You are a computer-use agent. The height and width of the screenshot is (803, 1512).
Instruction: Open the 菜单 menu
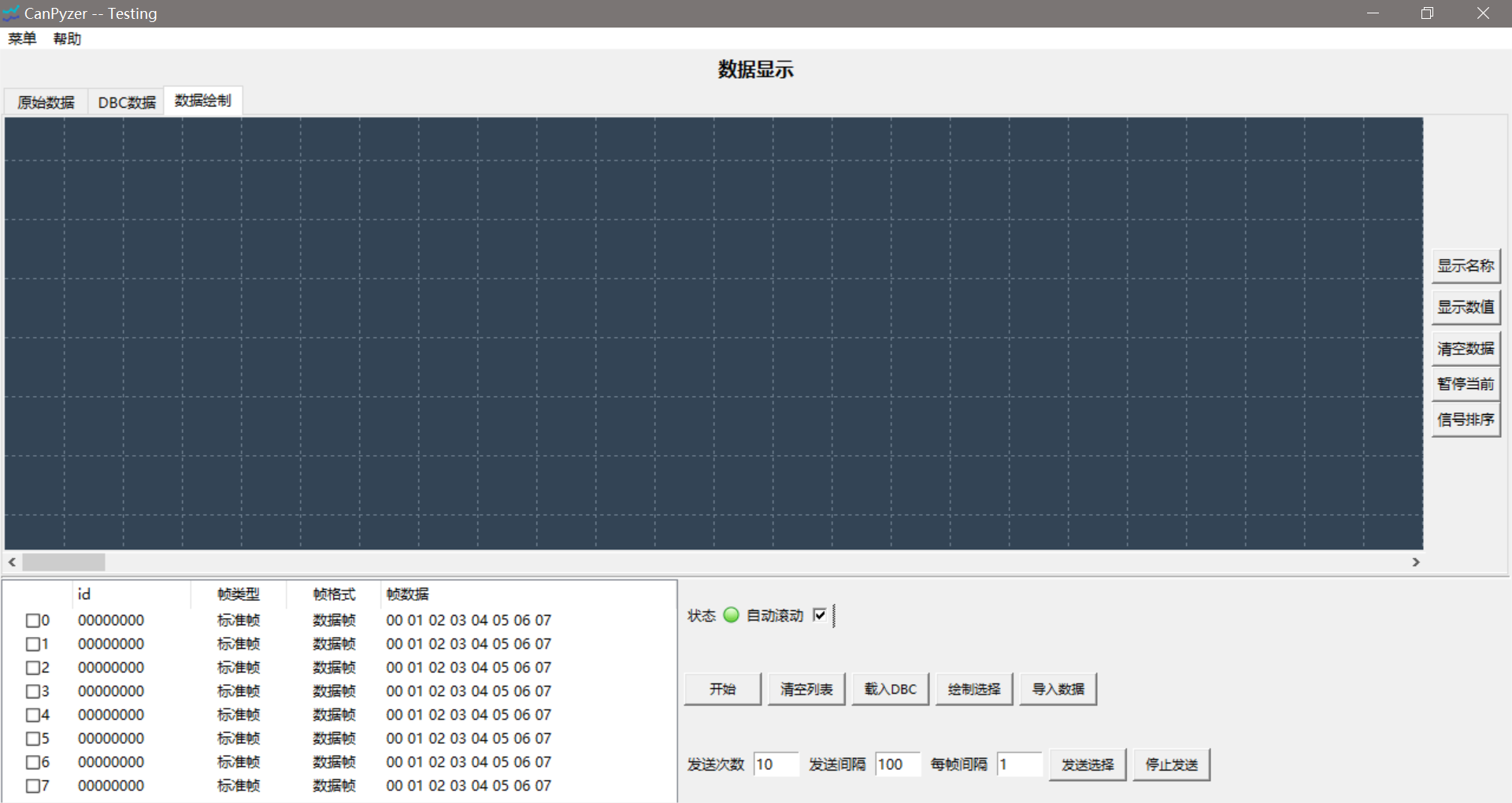(22, 39)
